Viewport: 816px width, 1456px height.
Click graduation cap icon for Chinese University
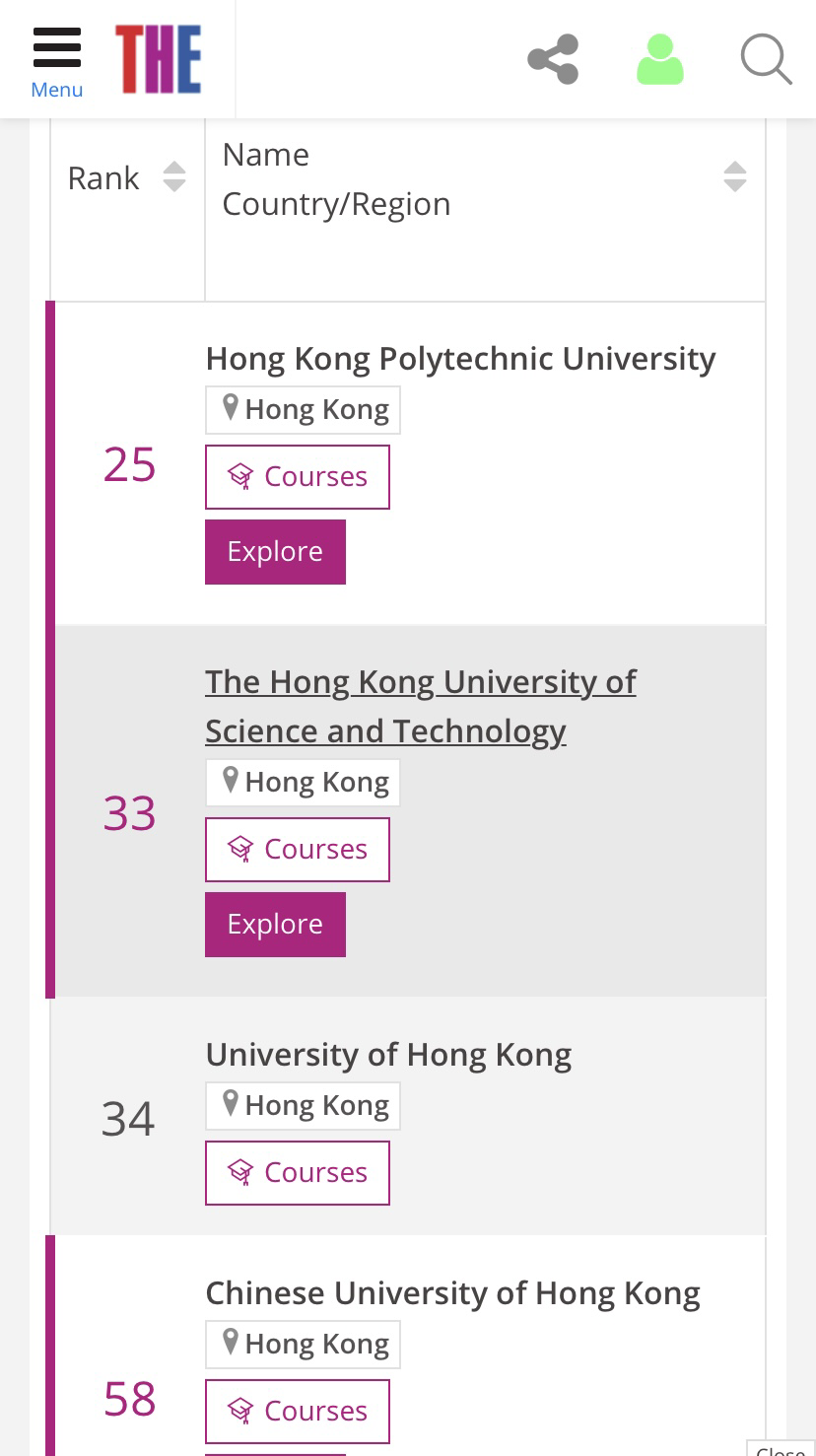[x=240, y=1412]
